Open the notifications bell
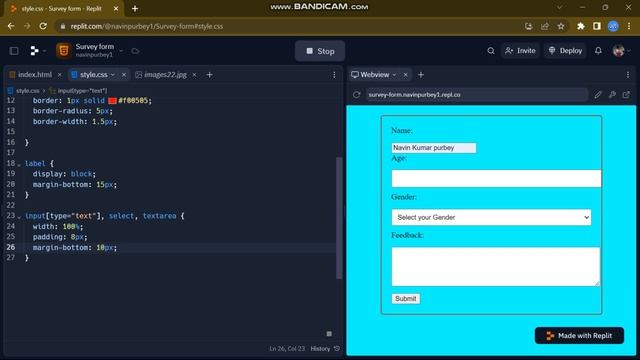 click(x=598, y=51)
